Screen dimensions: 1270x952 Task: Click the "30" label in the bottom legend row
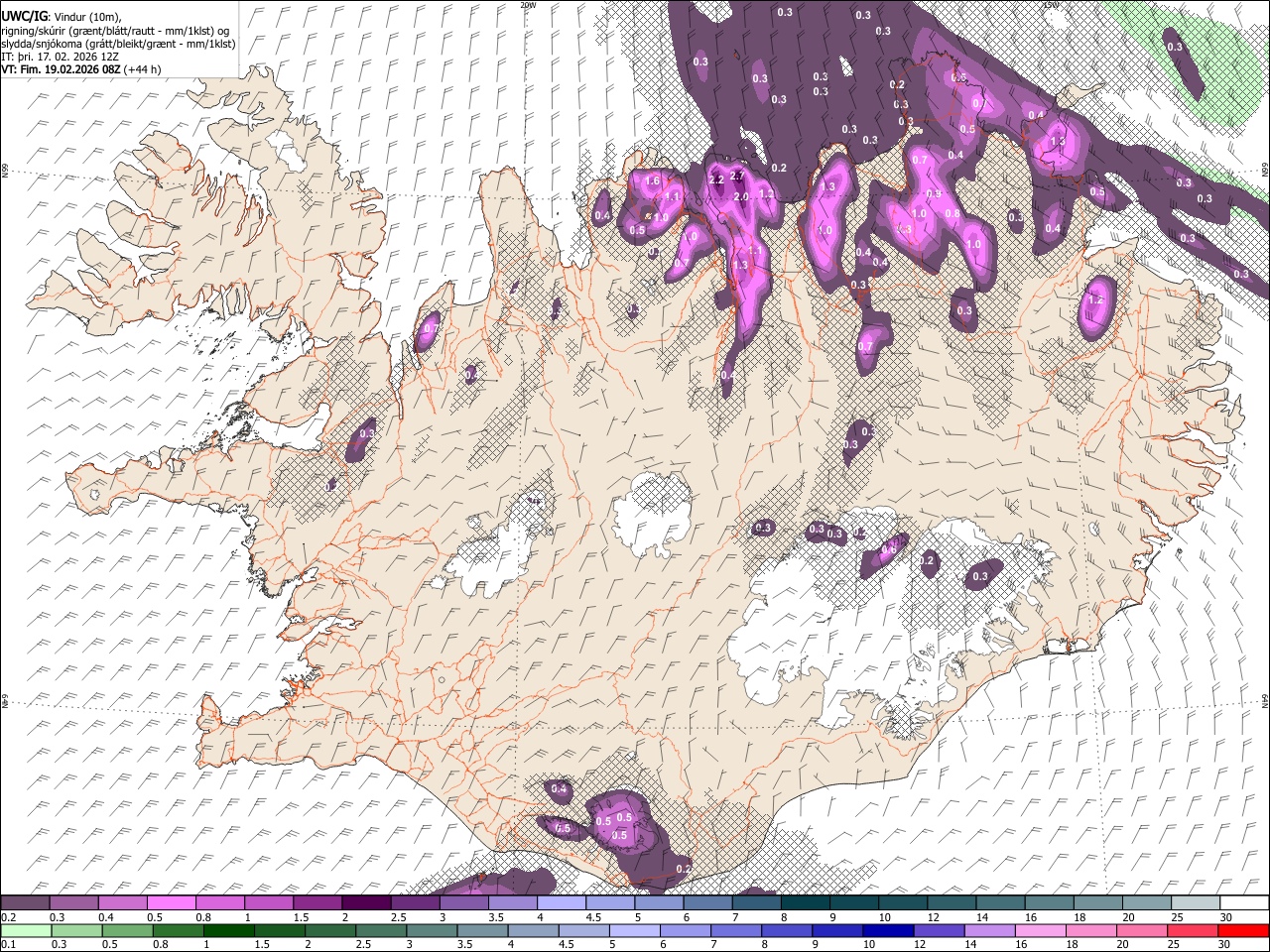(x=1225, y=944)
